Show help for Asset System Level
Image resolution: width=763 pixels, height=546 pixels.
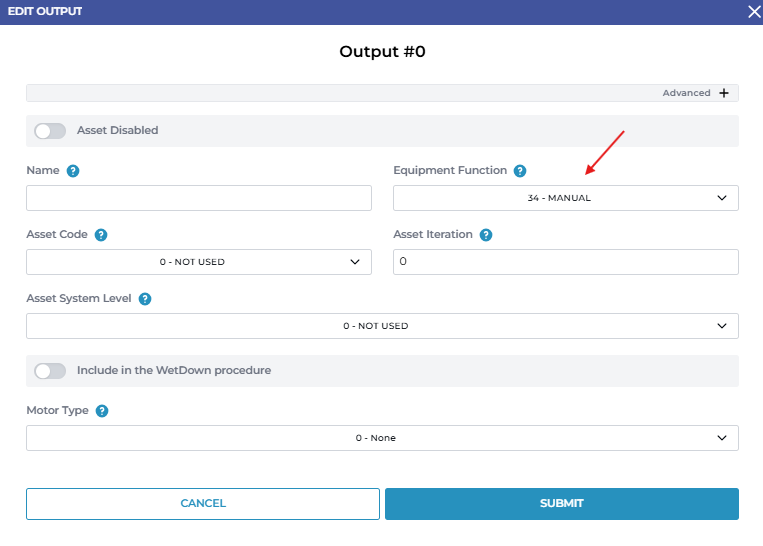[145, 299]
